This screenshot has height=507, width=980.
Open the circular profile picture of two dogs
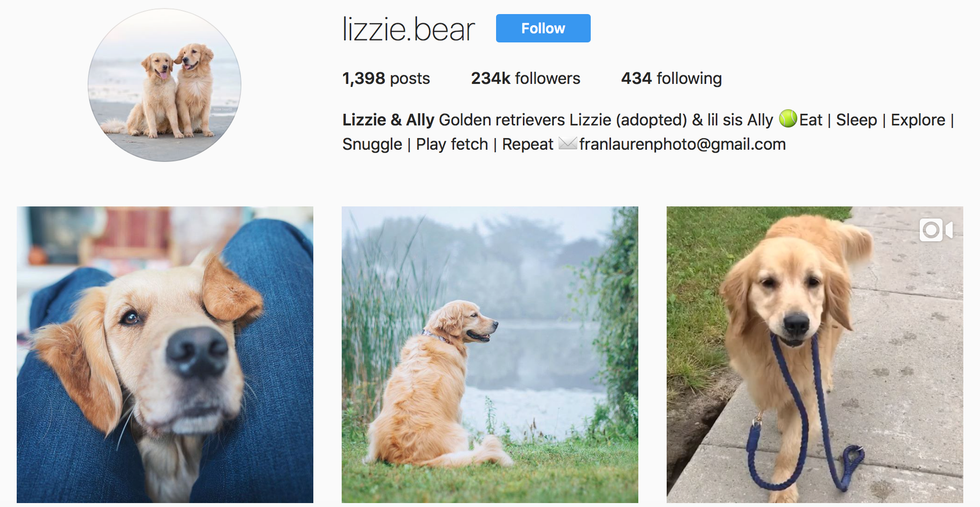pyautogui.click(x=164, y=85)
